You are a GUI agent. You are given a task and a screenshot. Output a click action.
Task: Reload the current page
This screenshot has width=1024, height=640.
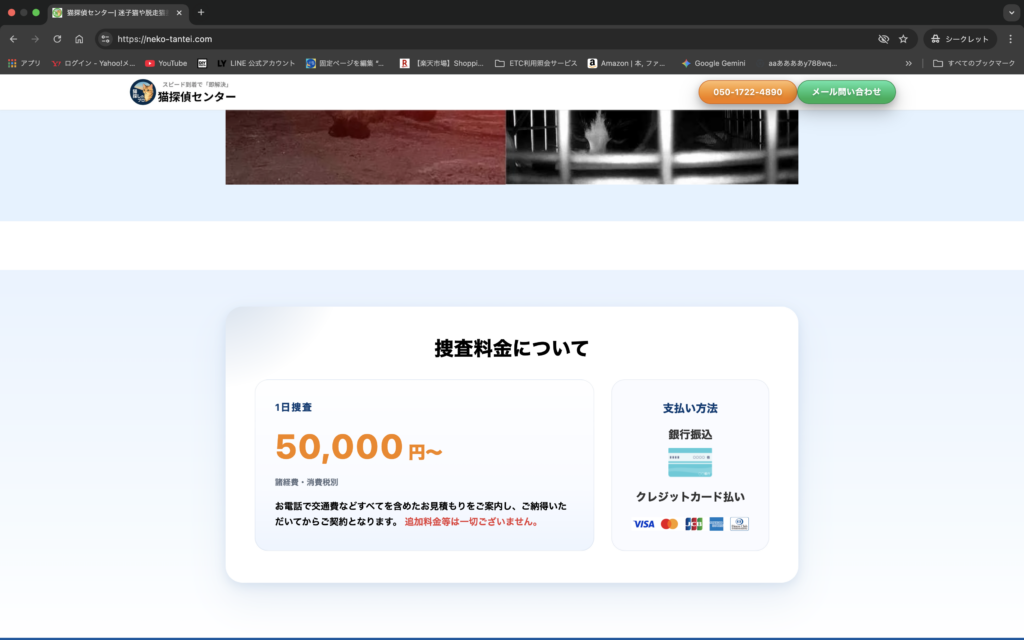tap(57, 39)
